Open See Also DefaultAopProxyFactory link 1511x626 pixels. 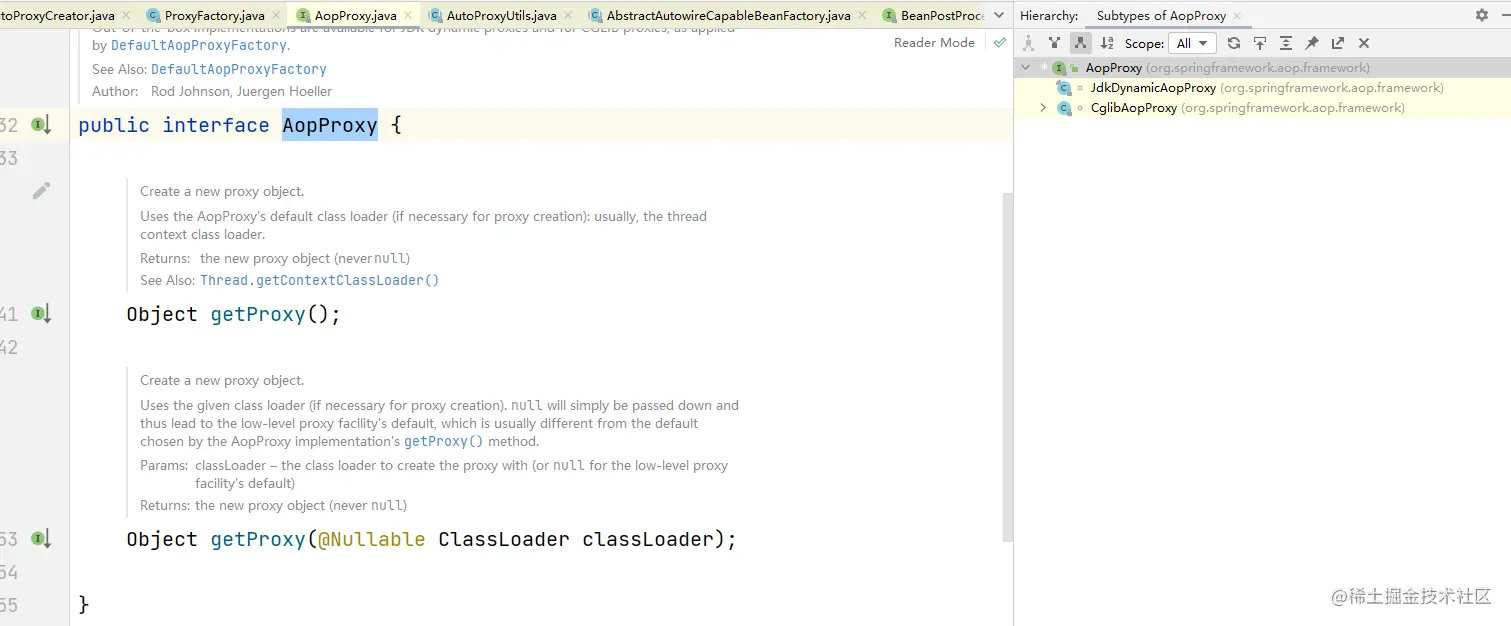tap(239, 70)
